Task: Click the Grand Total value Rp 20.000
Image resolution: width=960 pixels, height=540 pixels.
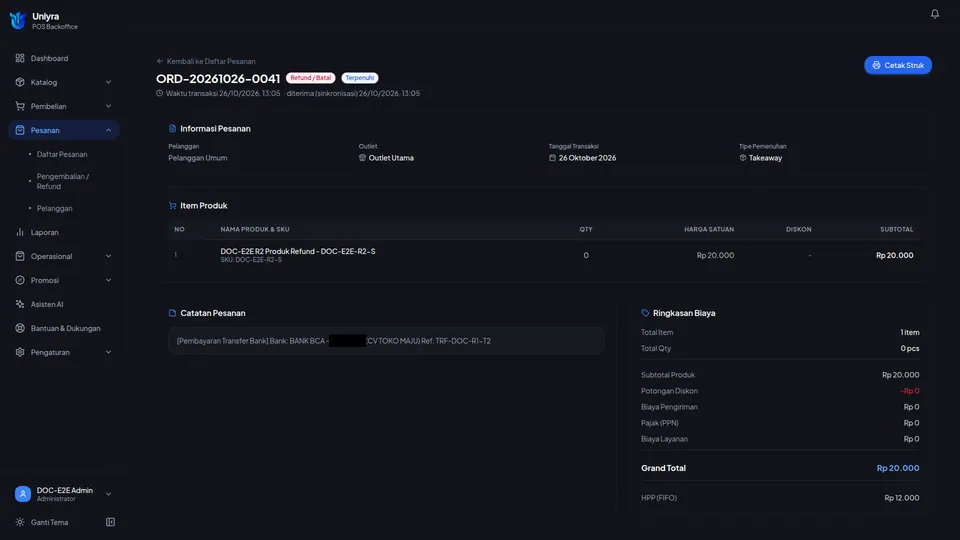Action: (x=898, y=468)
